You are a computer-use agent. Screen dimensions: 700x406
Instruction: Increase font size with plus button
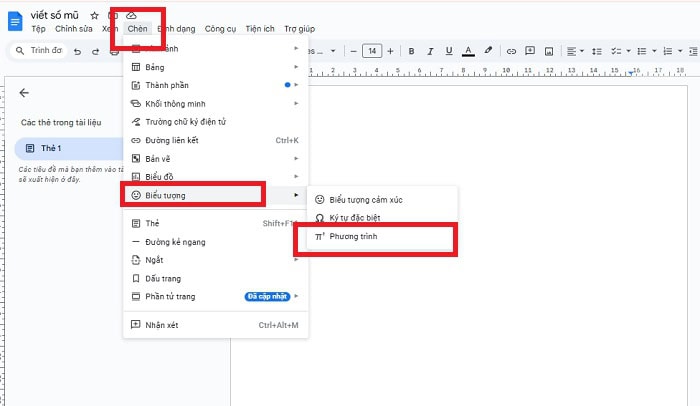click(392, 50)
